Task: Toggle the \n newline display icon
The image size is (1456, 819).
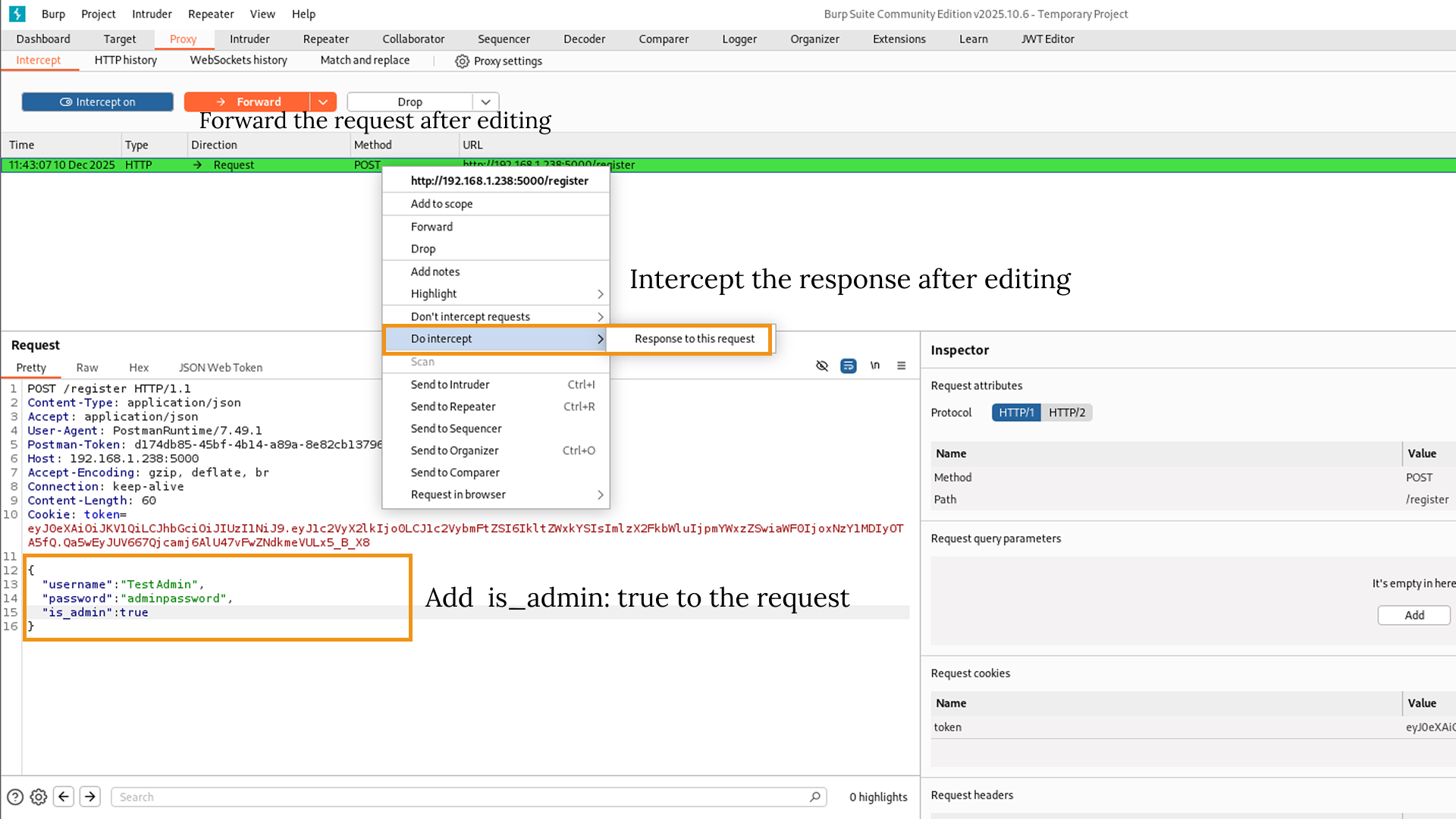Action: pyautogui.click(x=874, y=366)
